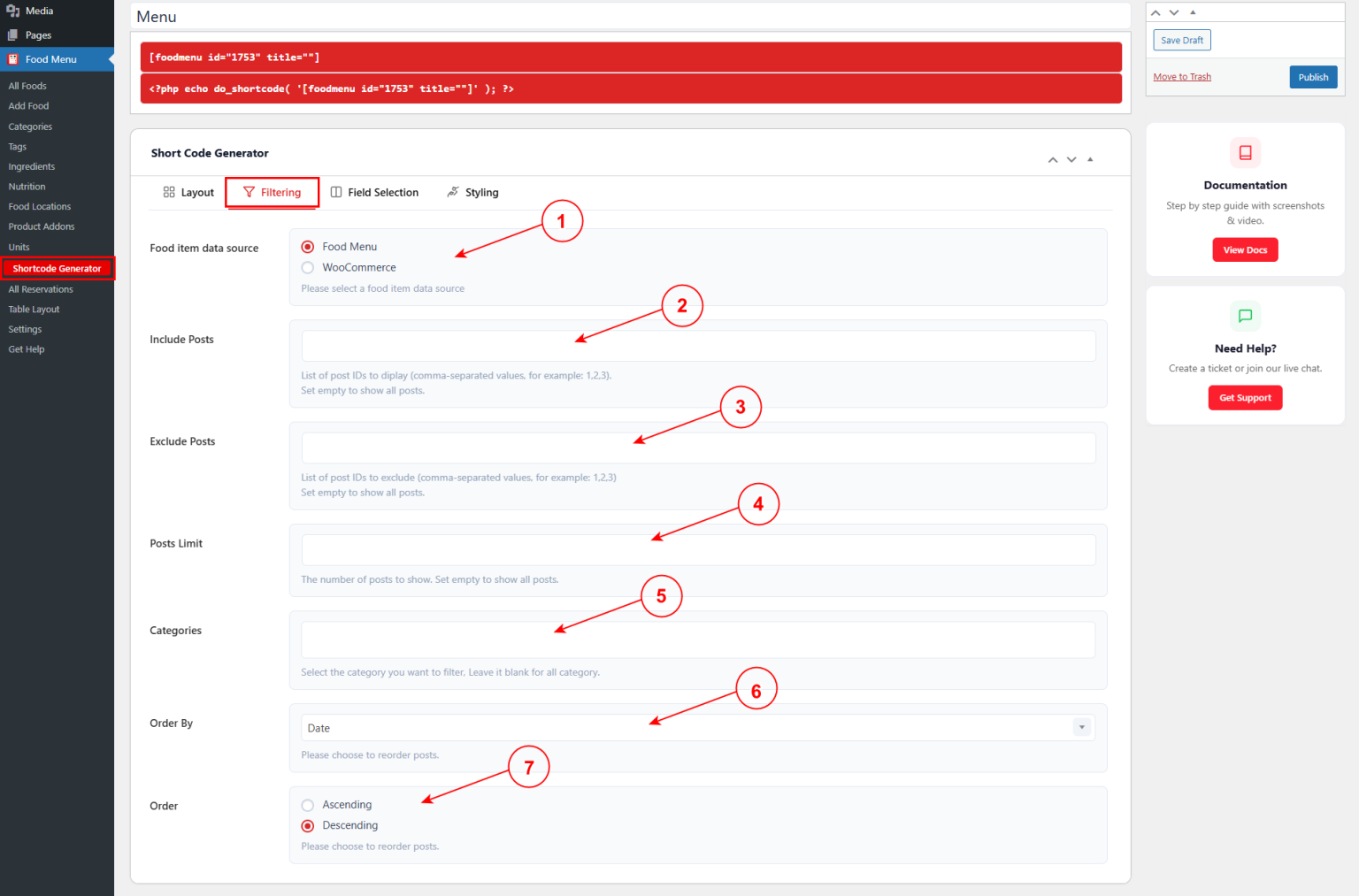Image resolution: width=1359 pixels, height=896 pixels.
Task: Open the Categories filter selector
Action: [698, 639]
